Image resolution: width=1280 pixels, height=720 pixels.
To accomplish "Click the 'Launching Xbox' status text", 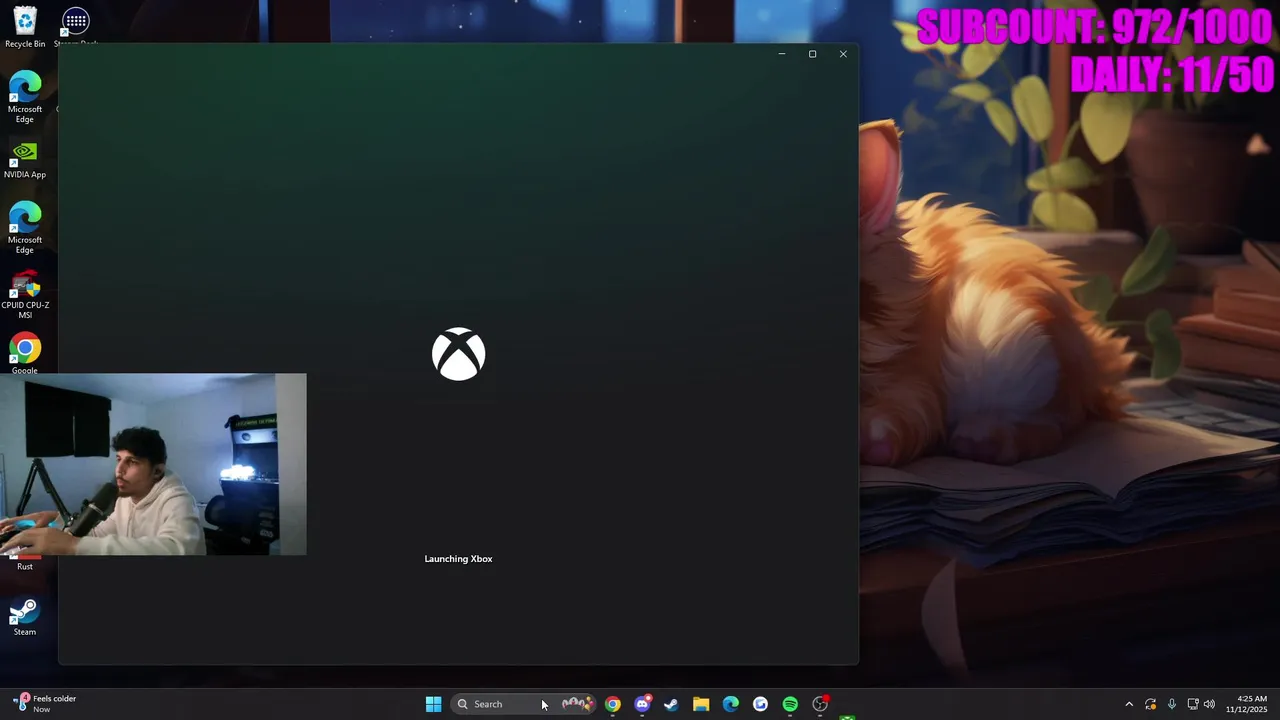I will [x=458, y=559].
